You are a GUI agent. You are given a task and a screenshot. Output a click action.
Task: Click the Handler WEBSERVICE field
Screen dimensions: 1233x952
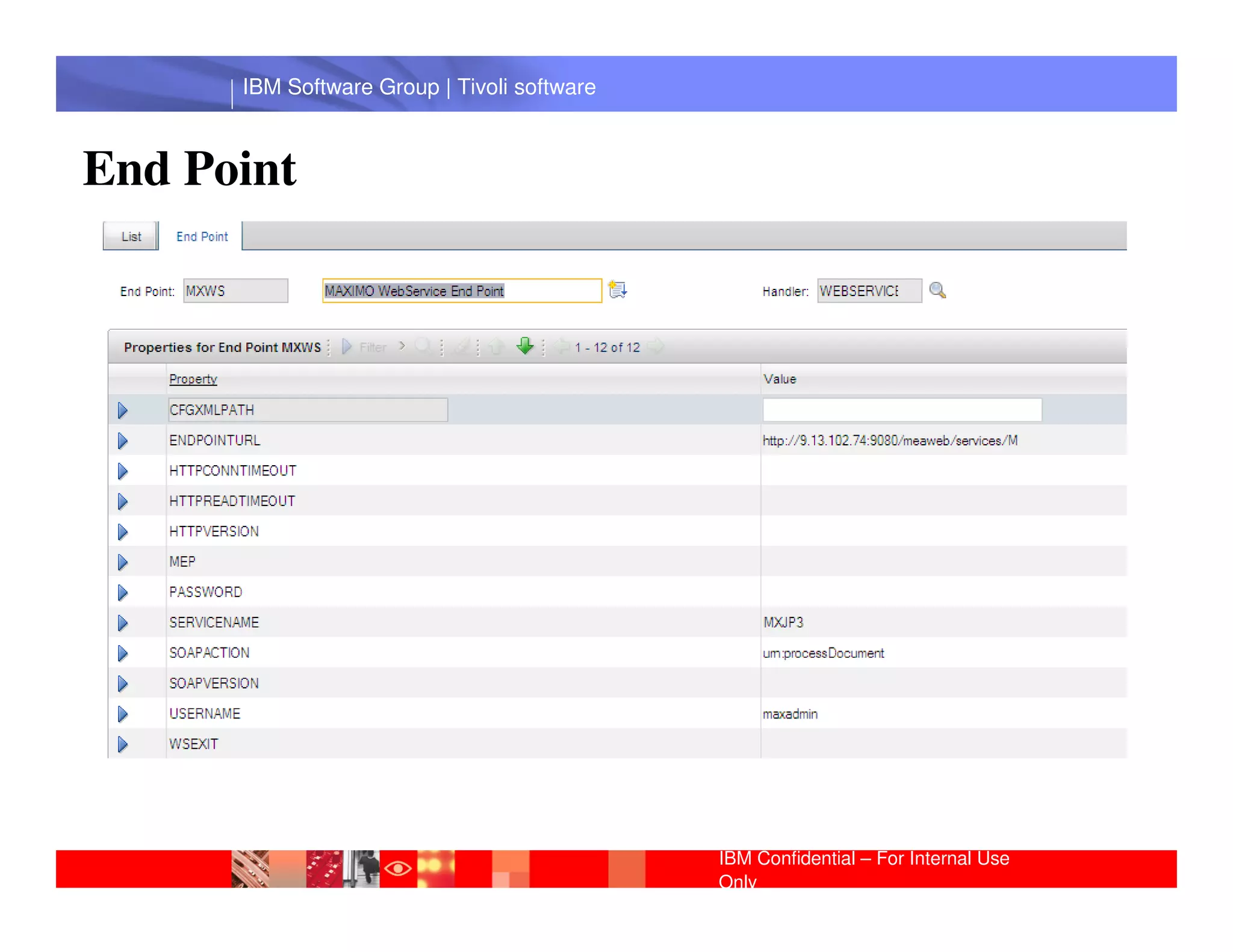click(869, 291)
